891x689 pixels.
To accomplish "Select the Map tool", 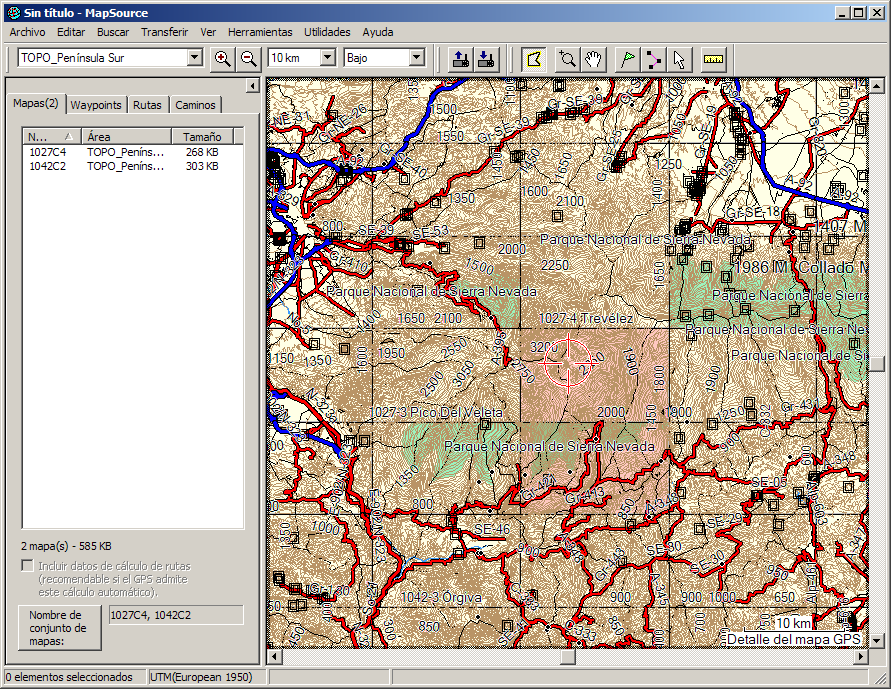I will pyautogui.click(x=534, y=59).
